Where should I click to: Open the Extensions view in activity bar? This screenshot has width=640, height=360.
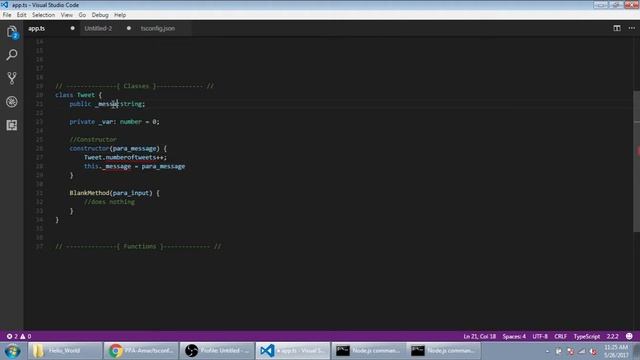12,125
